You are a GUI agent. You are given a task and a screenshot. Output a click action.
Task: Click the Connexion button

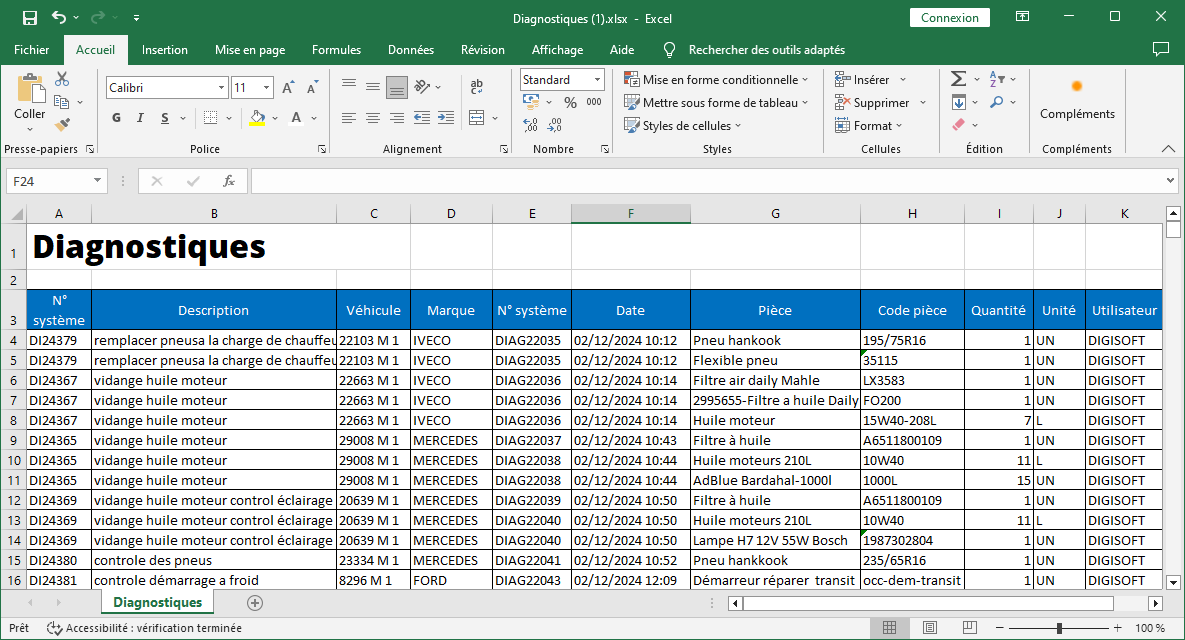pyautogui.click(x=950, y=17)
